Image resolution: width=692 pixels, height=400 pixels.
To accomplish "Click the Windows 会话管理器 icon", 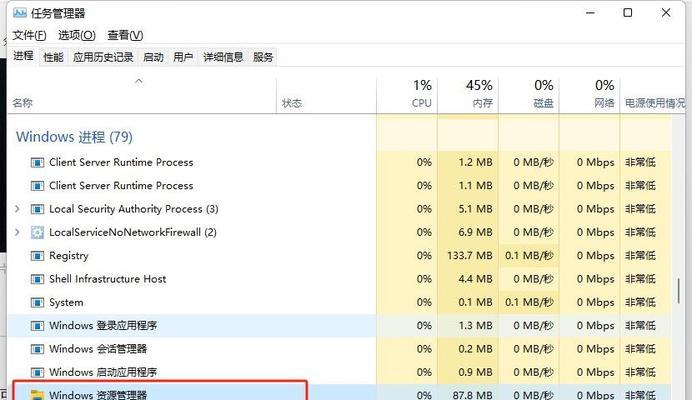I will [37, 349].
